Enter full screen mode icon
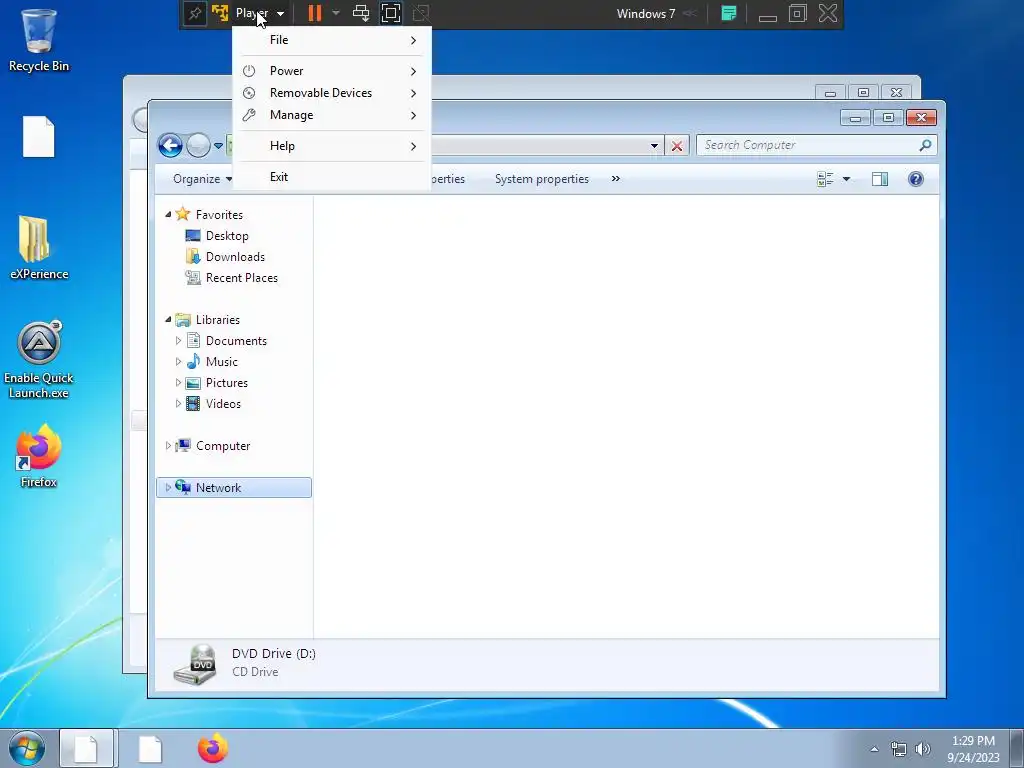 tap(391, 13)
